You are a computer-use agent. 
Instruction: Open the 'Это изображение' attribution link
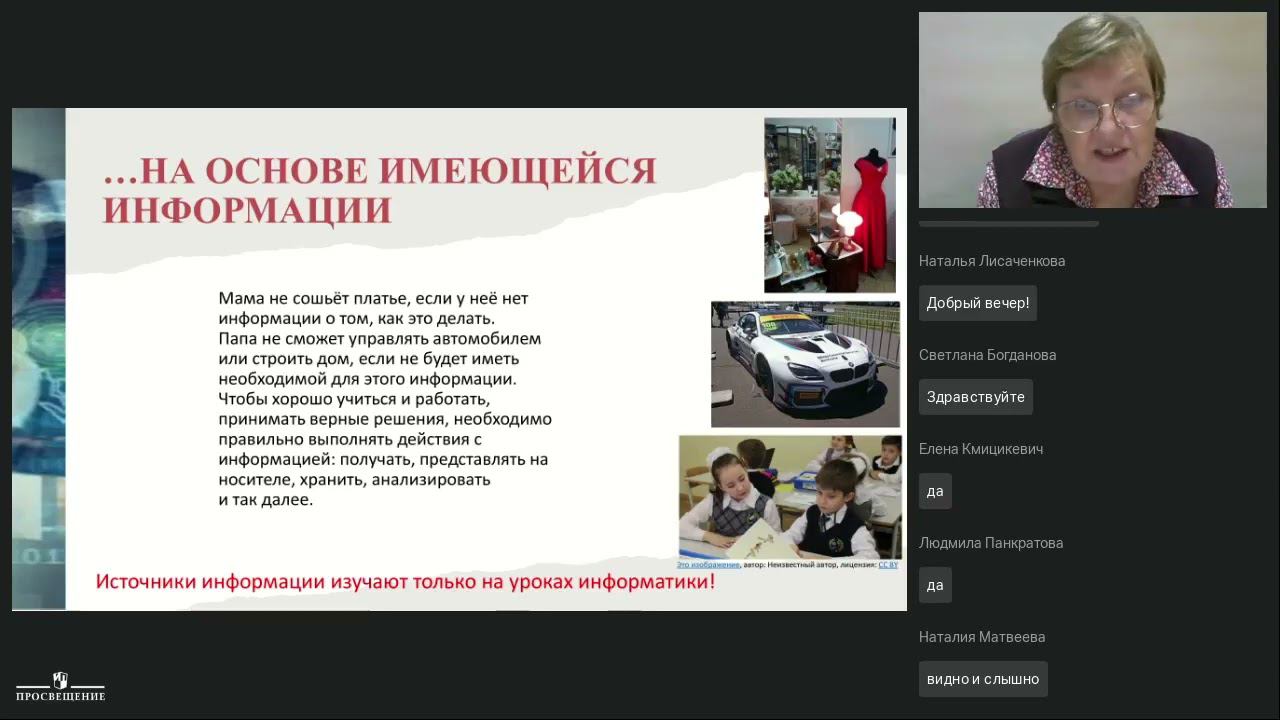708,565
